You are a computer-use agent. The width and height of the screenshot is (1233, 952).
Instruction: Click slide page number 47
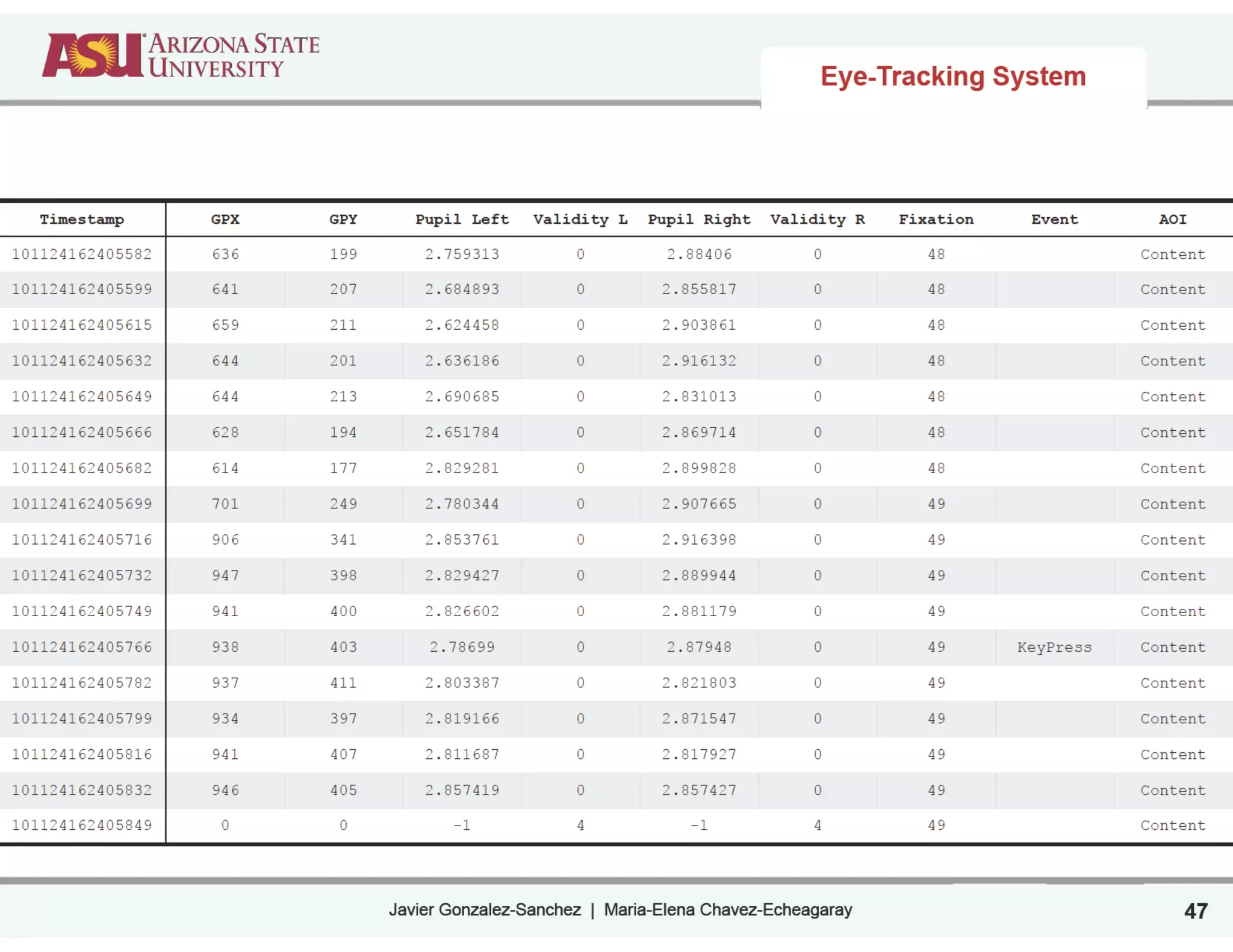(x=1196, y=911)
